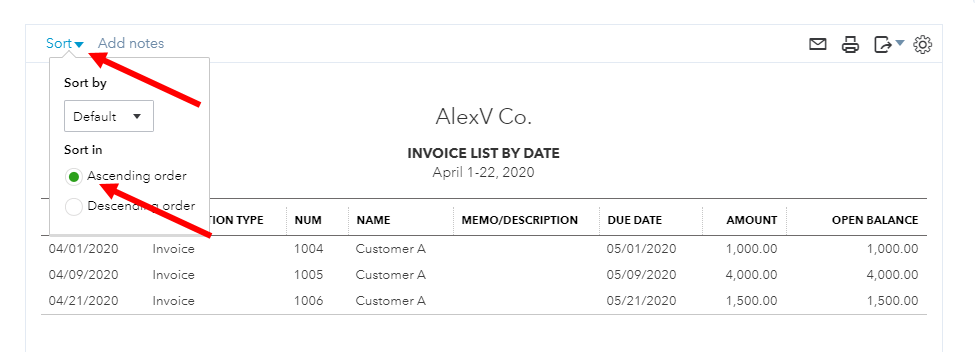Select Descending order radio button
Image resolution: width=975 pixels, height=363 pixels.
click(x=73, y=206)
